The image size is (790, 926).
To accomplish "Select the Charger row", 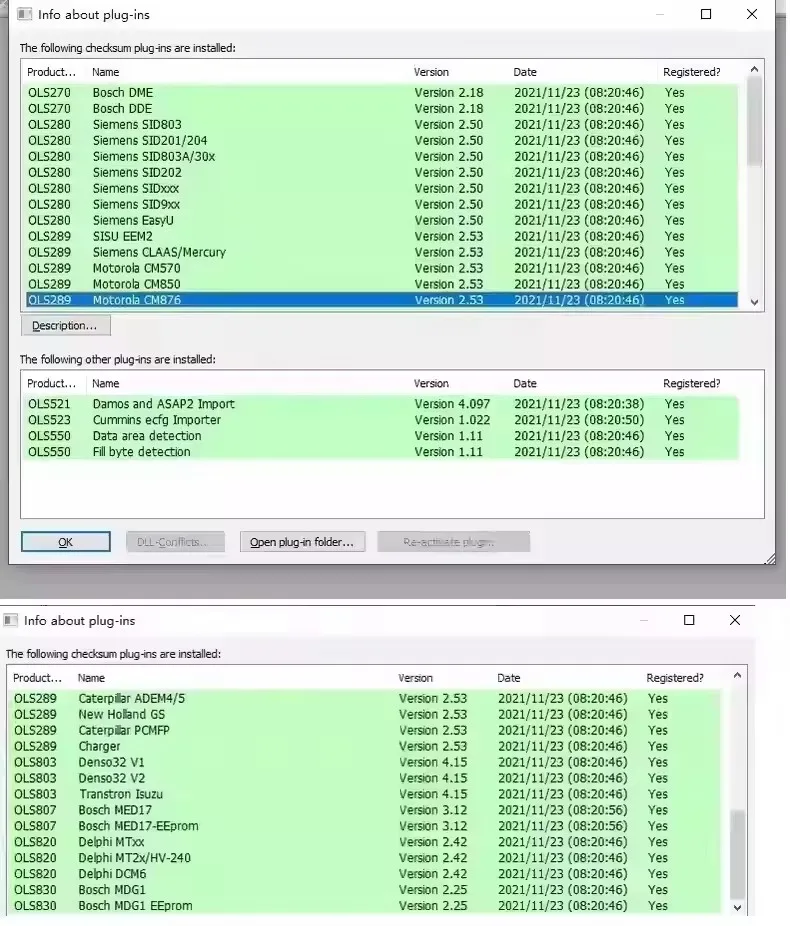I will click(x=366, y=746).
